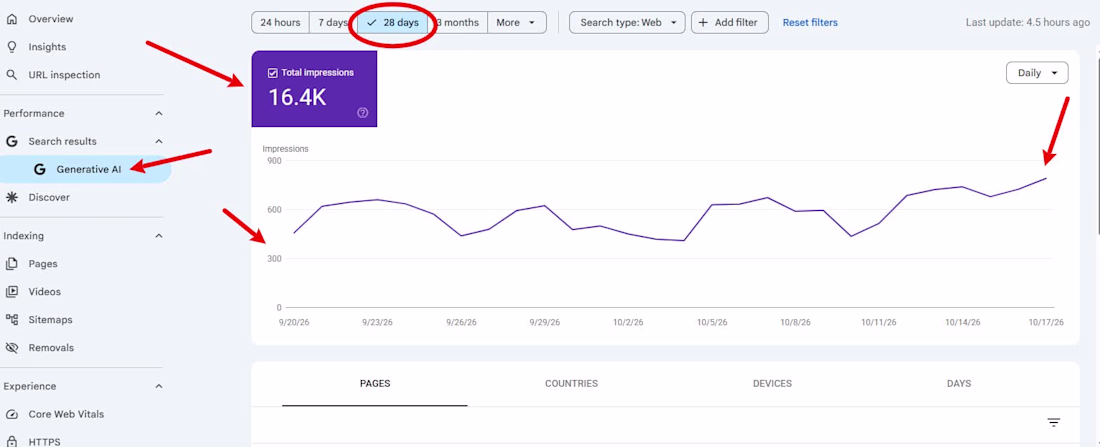
Task: Click the 16.4K total impressions value
Action: click(x=297, y=98)
